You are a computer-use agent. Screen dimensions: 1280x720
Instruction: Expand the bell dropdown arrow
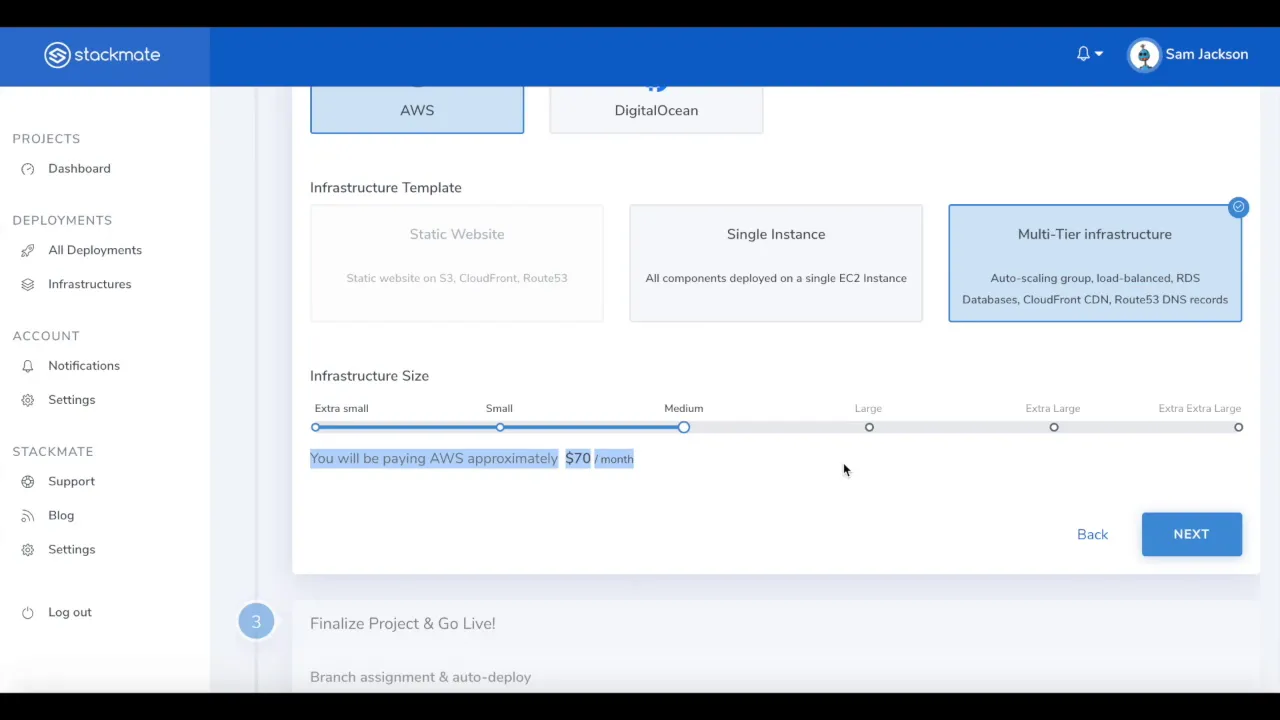tap(1099, 54)
